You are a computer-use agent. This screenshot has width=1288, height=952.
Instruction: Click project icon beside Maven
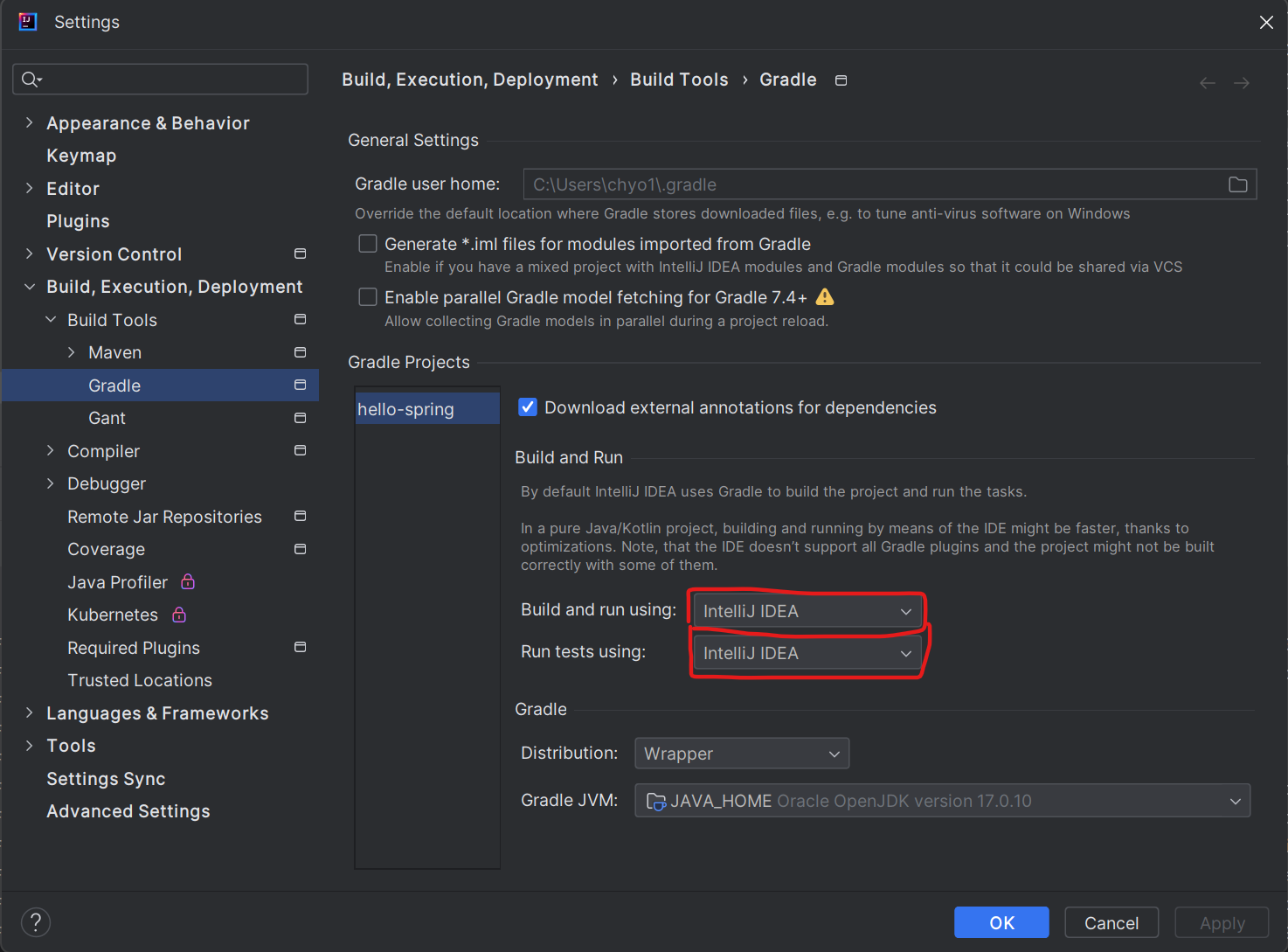[301, 352]
